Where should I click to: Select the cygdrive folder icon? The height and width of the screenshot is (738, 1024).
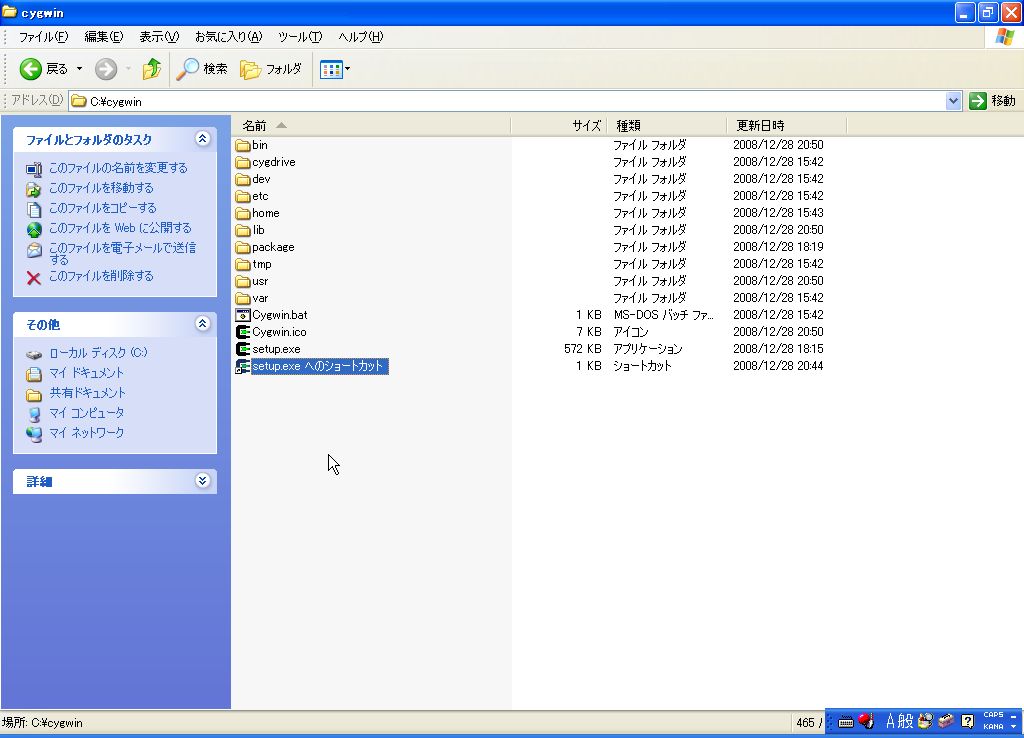click(243, 162)
